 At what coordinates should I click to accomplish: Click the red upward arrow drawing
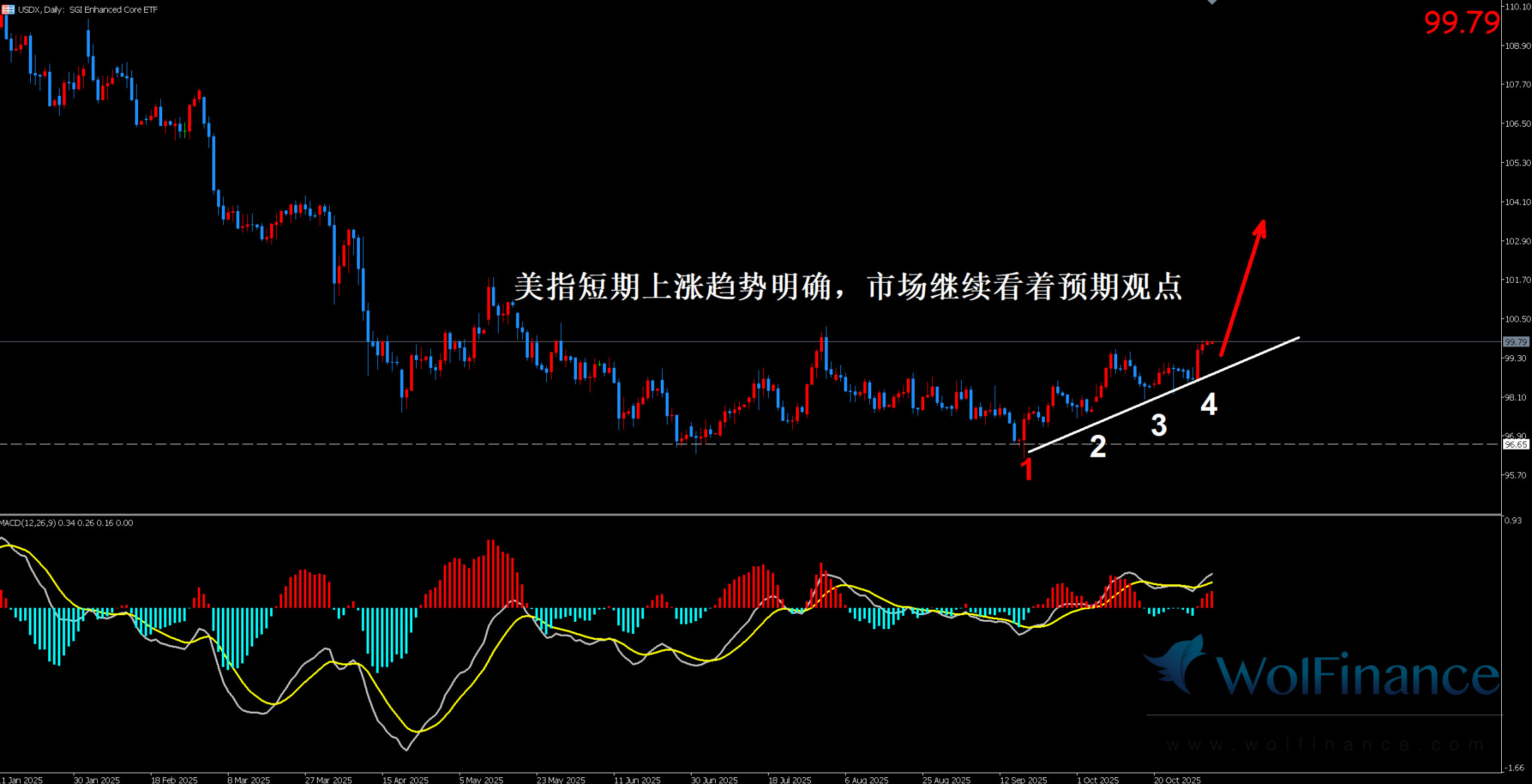pos(1242,287)
